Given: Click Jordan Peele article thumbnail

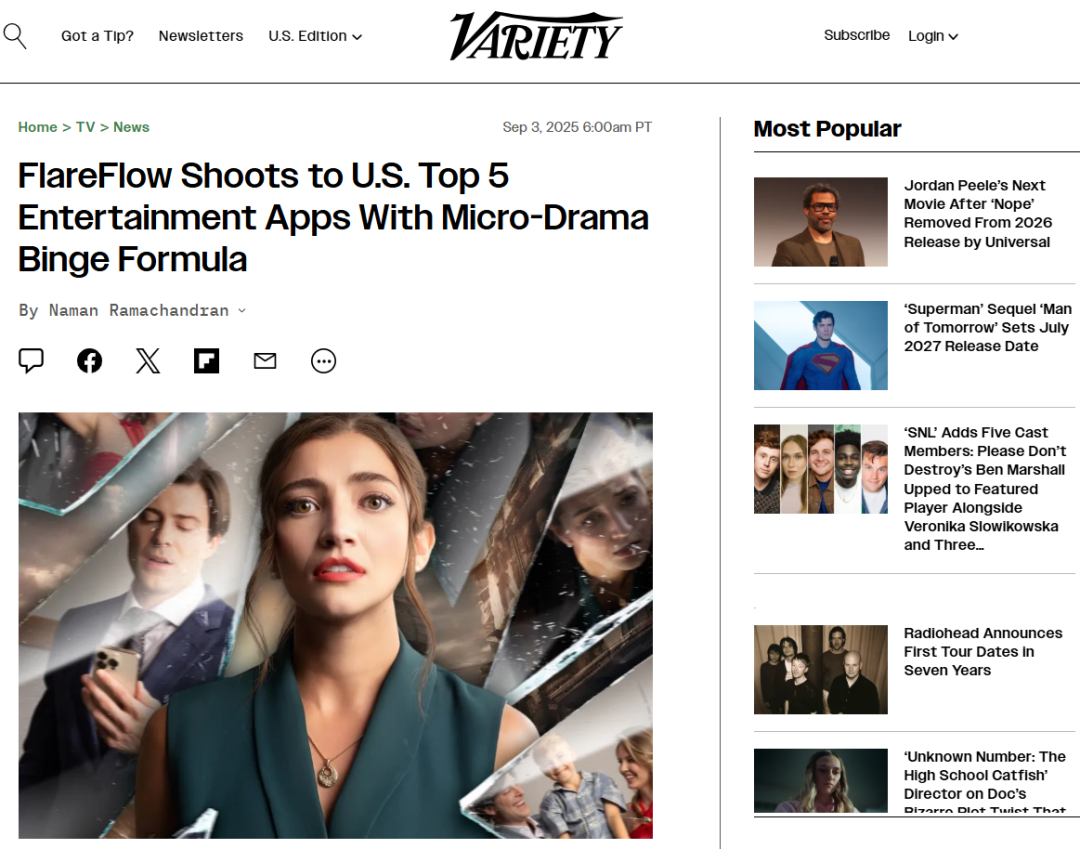Looking at the screenshot, I should (820, 222).
